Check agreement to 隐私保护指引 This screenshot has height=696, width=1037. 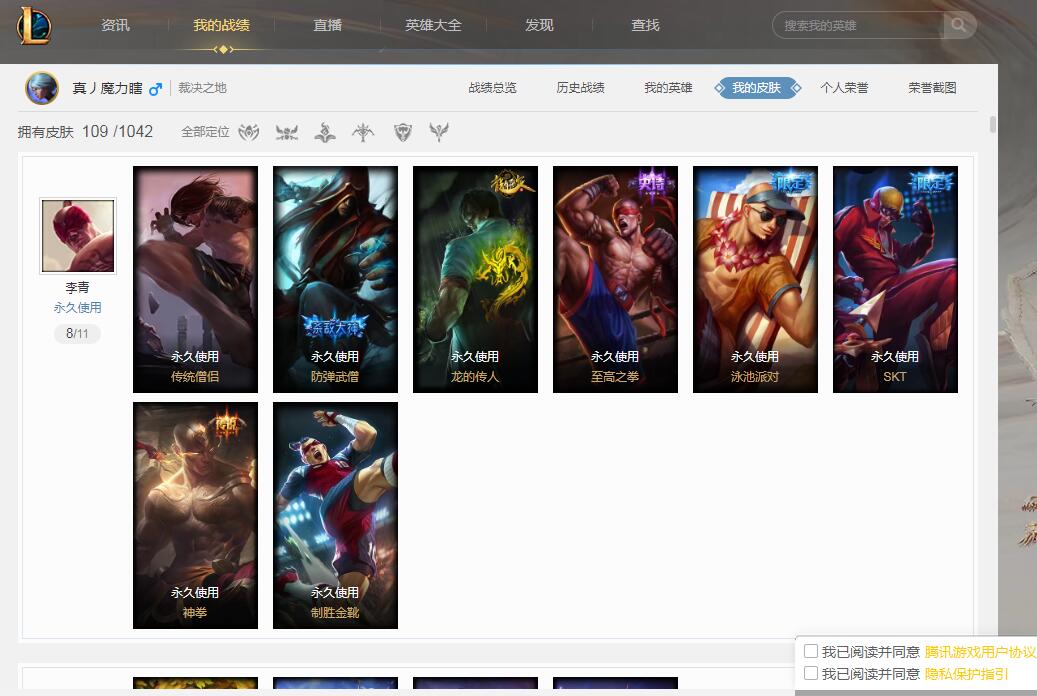point(811,673)
